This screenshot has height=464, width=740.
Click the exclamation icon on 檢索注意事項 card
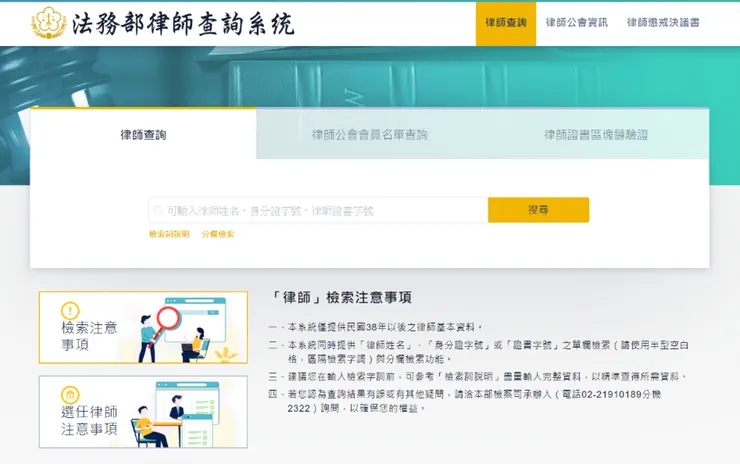click(x=70, y=311)
